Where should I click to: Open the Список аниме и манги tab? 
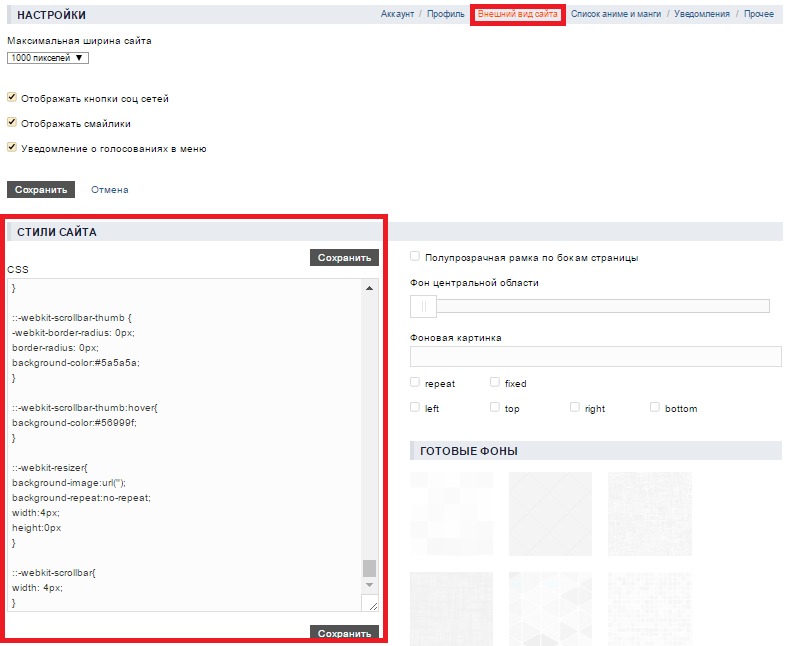coord(618,14)
